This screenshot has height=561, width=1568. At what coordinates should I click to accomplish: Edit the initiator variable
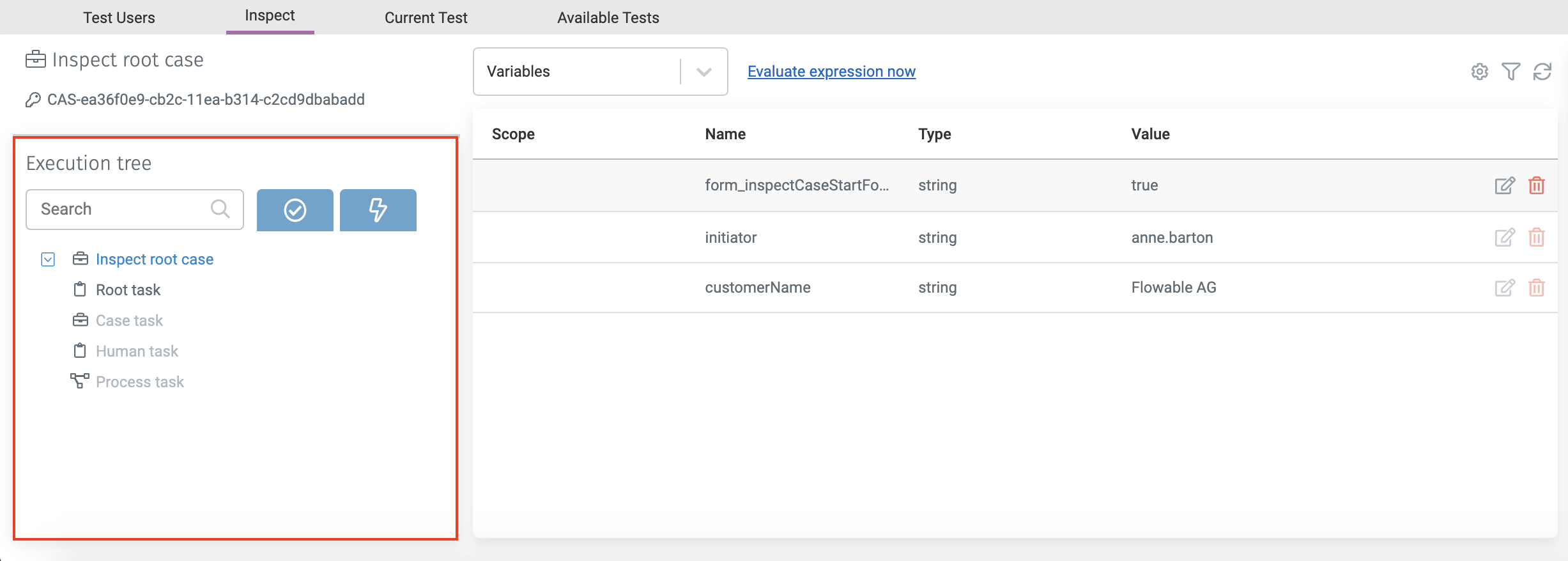click(x=1505, y=238)
